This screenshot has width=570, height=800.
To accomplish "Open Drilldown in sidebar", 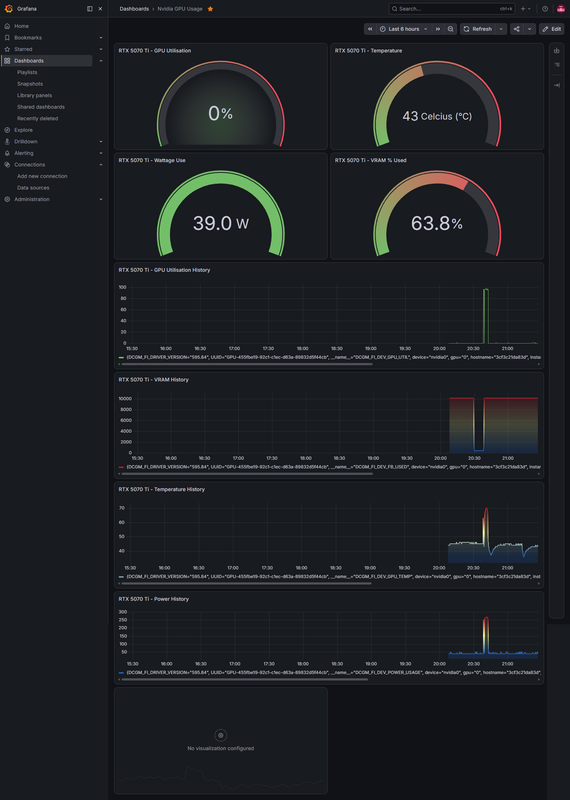I will pyautogui.click(x=26, y=141).
